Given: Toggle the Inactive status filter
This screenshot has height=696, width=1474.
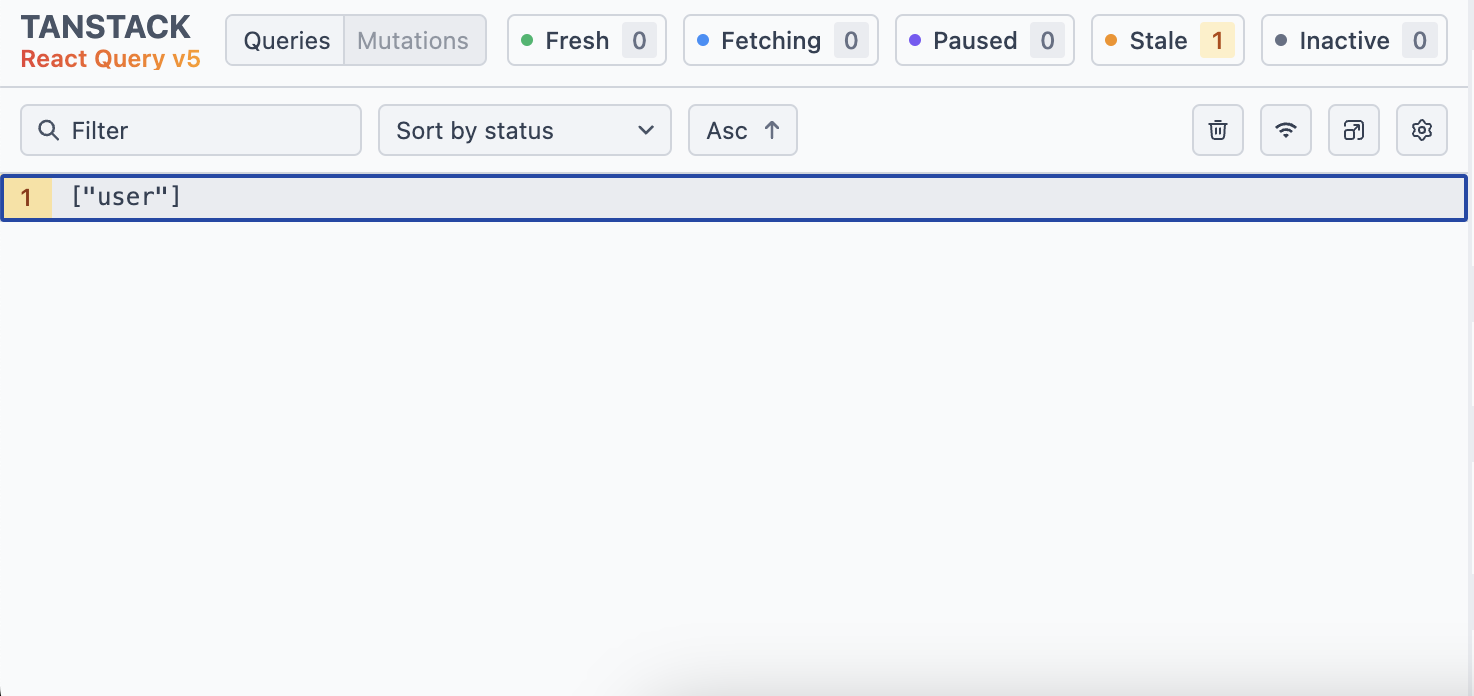Looking at the screenshot, I should point(1355,40).
